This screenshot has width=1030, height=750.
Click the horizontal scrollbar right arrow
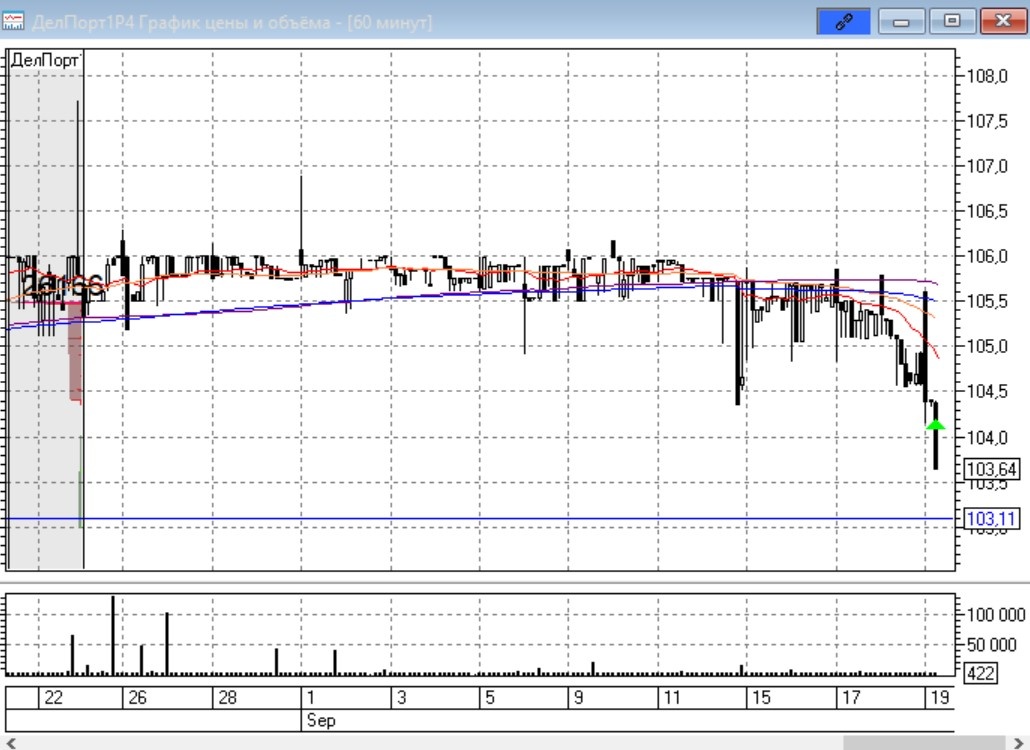(x=1020, y=743)
